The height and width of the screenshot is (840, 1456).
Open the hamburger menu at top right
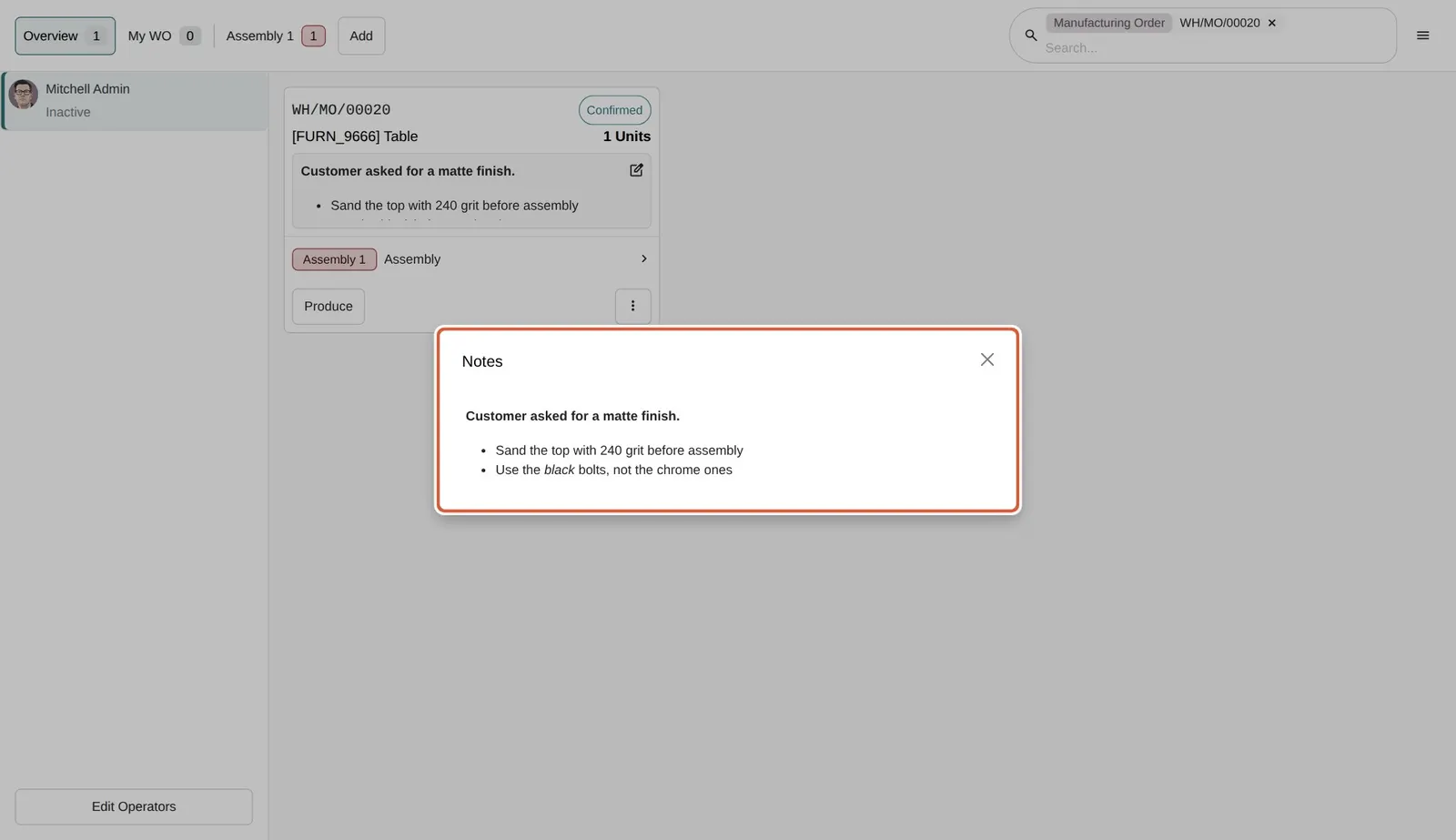pyautogui.click(x=1422, y=35)
